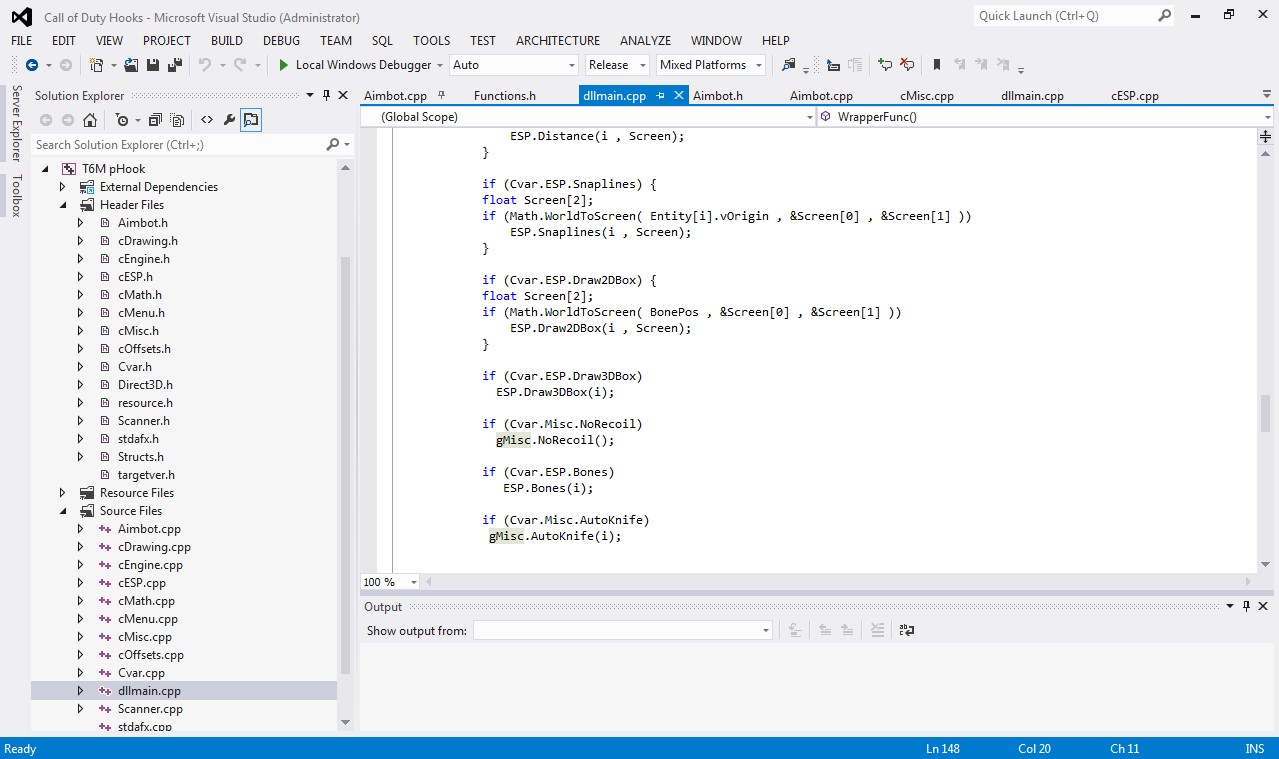Start debugging with the green play icon

284,65
